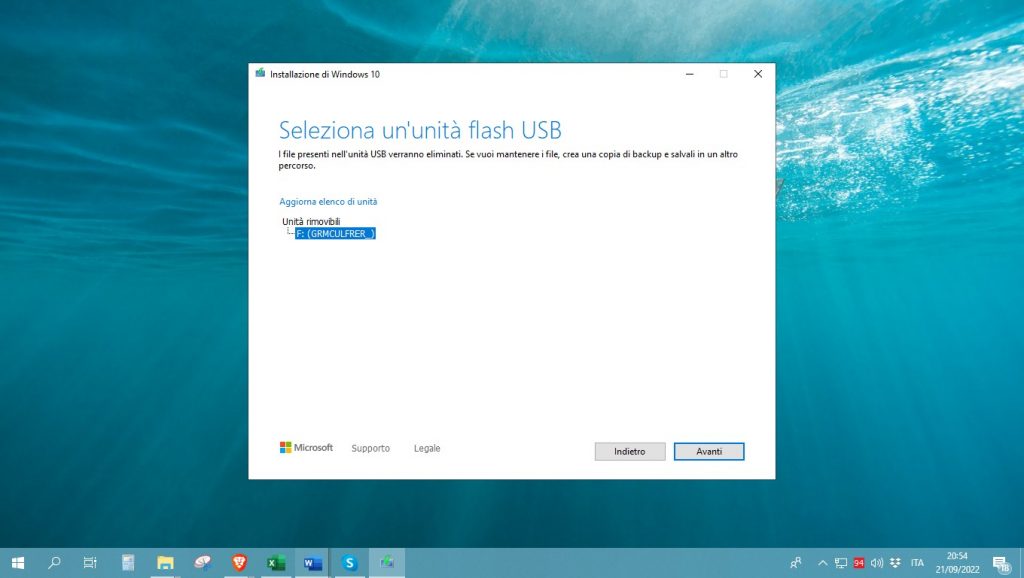Select the 'Unità rimovibili' tree node

[x=311, y=221]
